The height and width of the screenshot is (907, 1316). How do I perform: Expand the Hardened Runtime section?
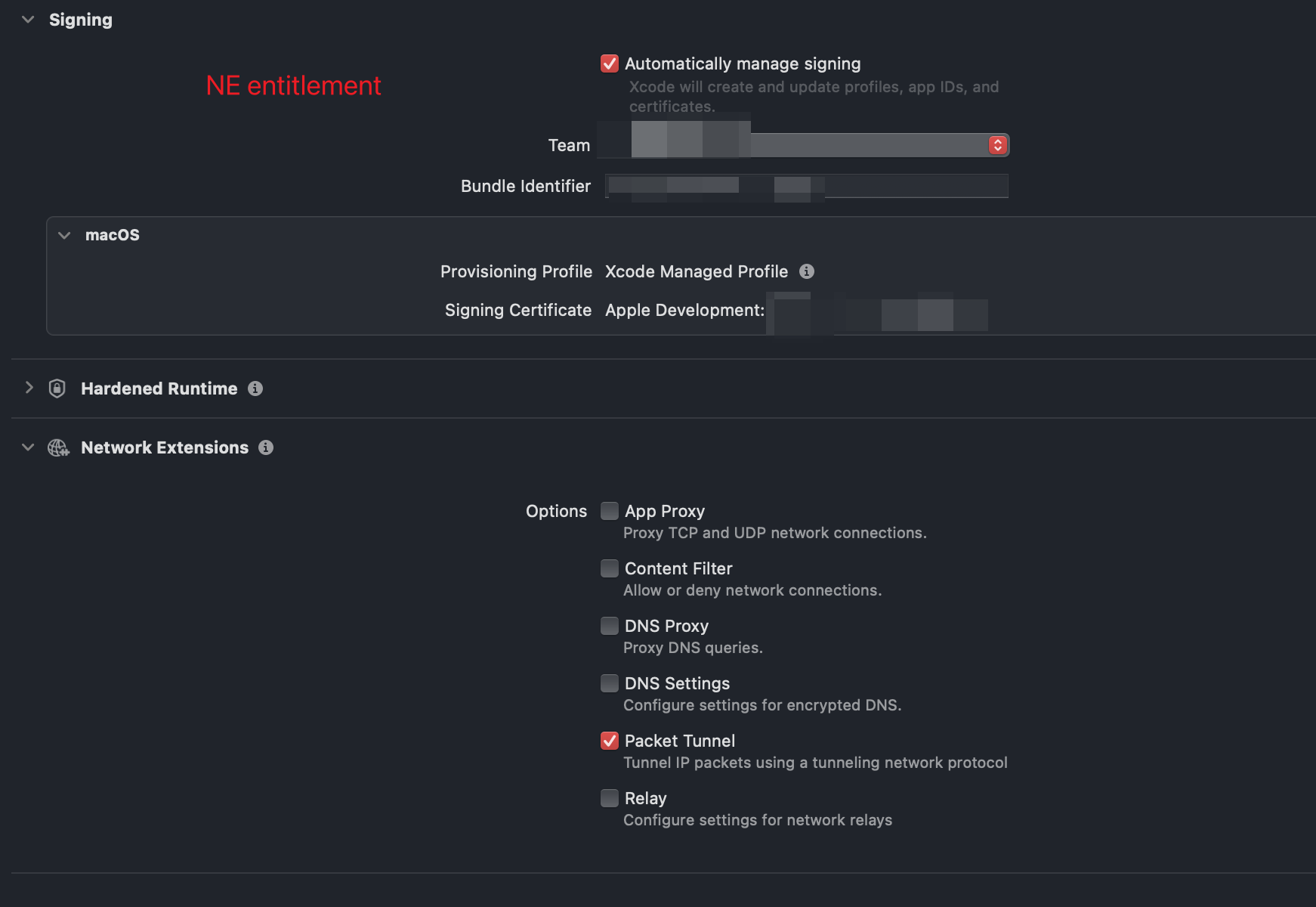point(29,388)
